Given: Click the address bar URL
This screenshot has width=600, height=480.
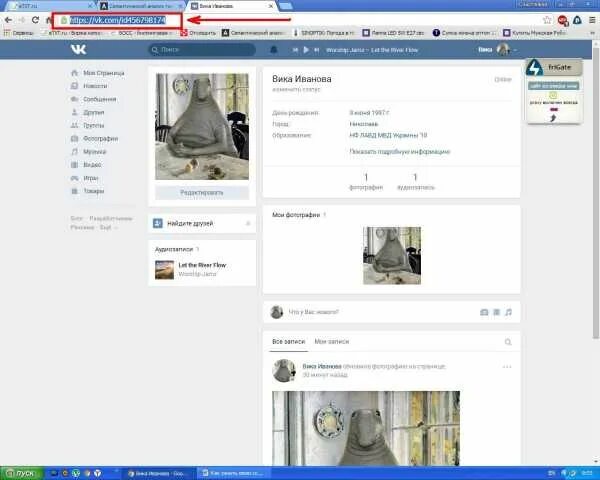Looking at the screenshot, I should tap(117, 20).
